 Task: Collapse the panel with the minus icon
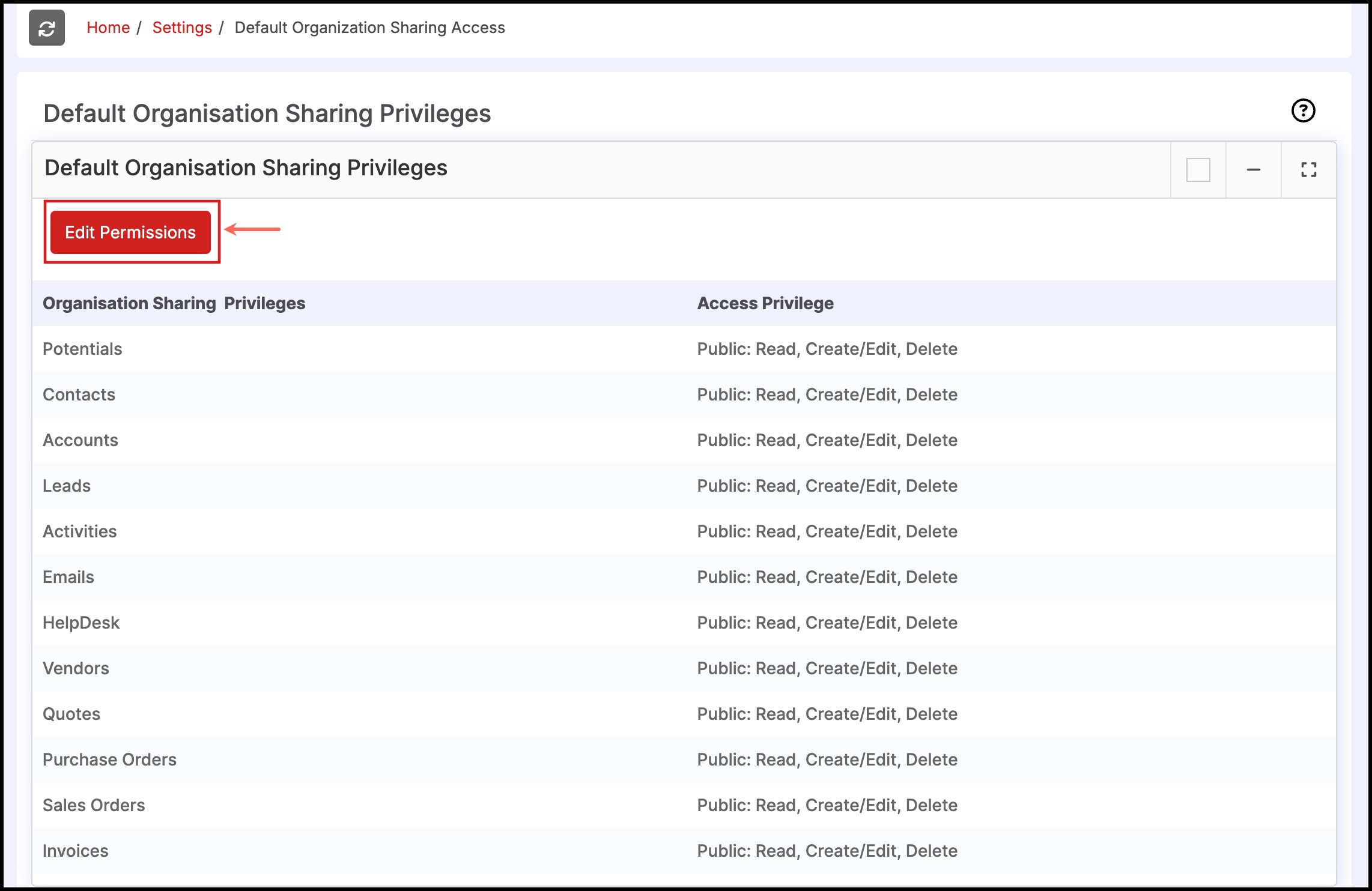pyautogui.click(x=1253, y=170)
